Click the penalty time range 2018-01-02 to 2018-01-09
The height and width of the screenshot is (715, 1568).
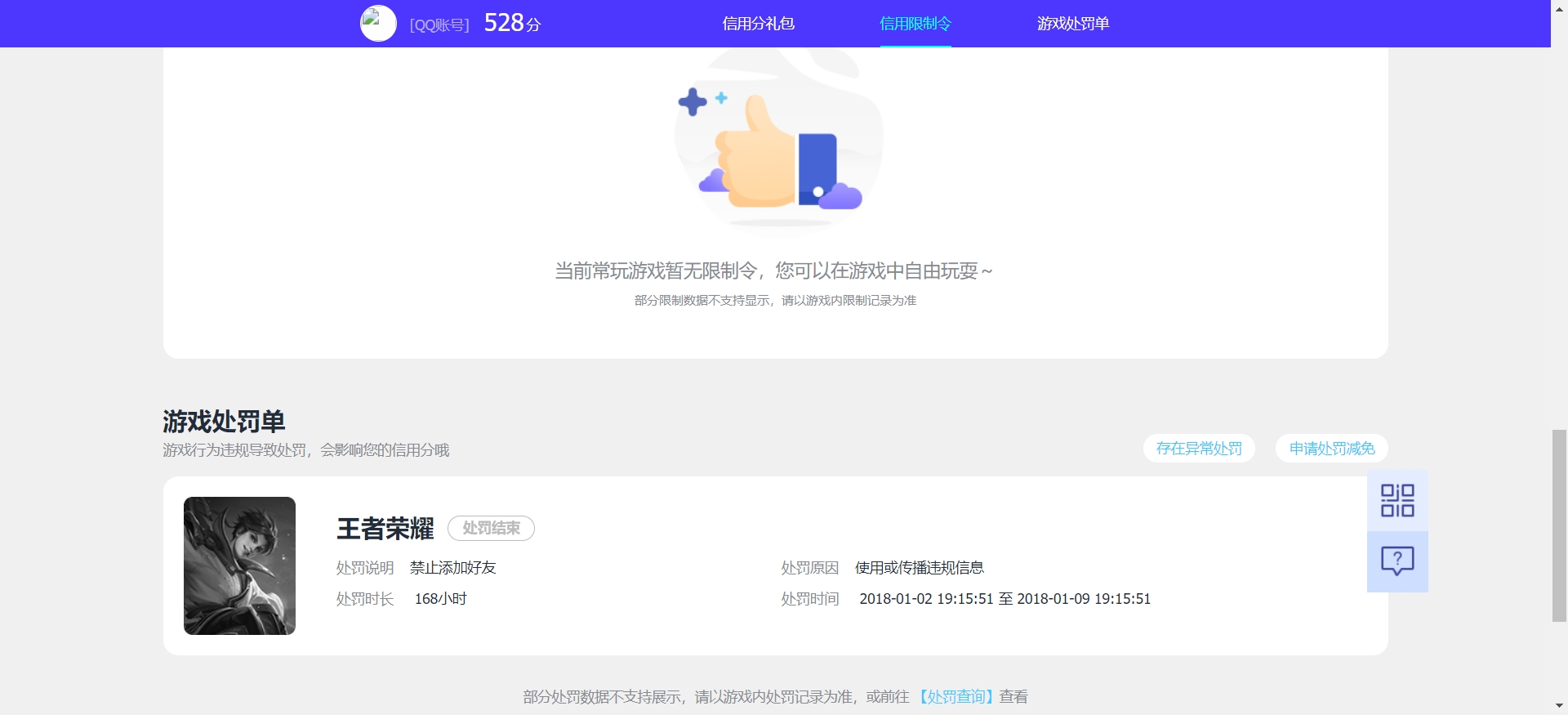coord(1004,599)
